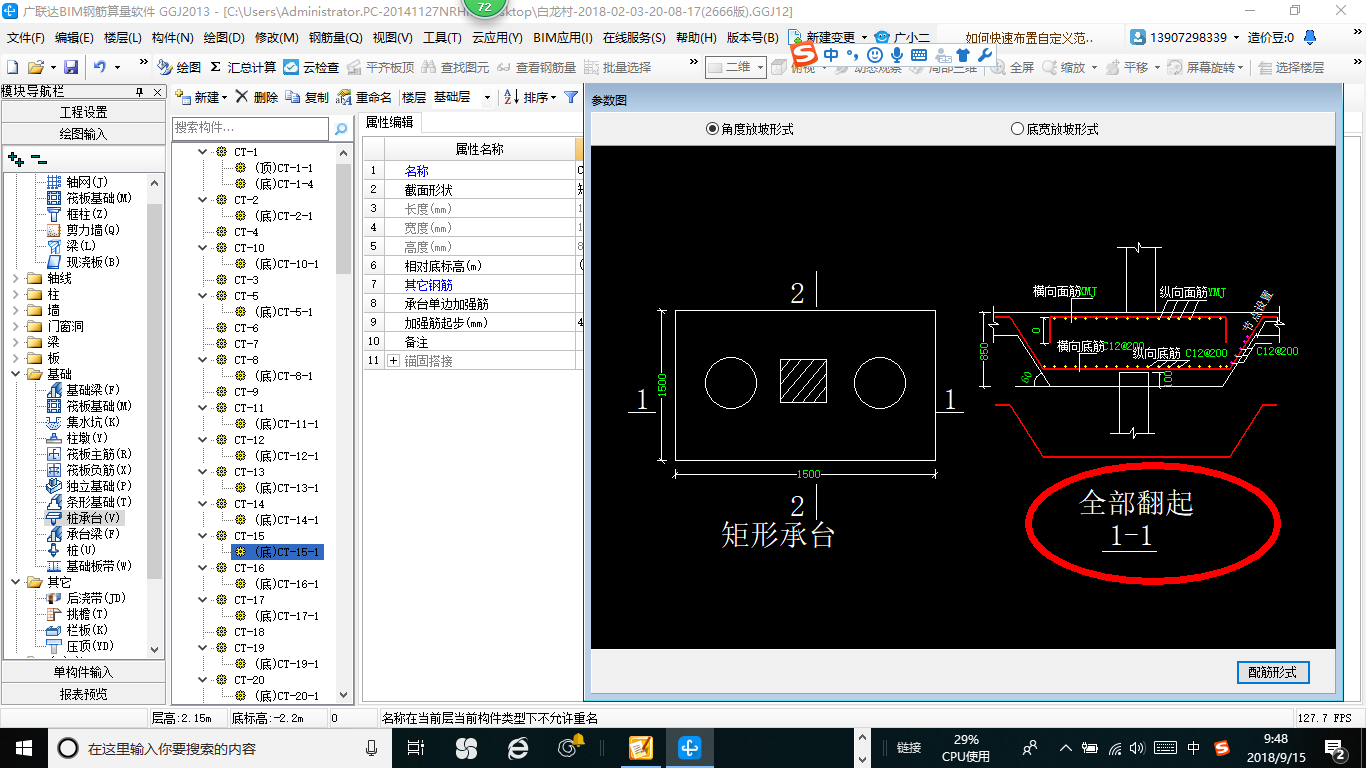Viewport: 1366px width, 768px height.
Task: Click the 选择楼层 select floor tool
Action: tap(1291, 67)
